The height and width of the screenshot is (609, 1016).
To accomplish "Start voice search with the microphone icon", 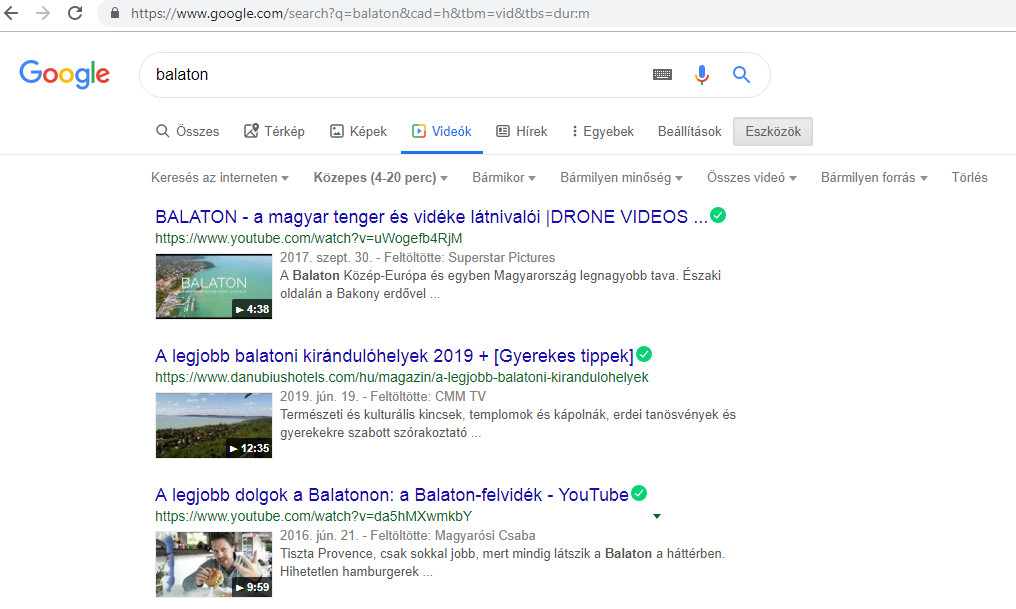I will (x=701, y=75).
